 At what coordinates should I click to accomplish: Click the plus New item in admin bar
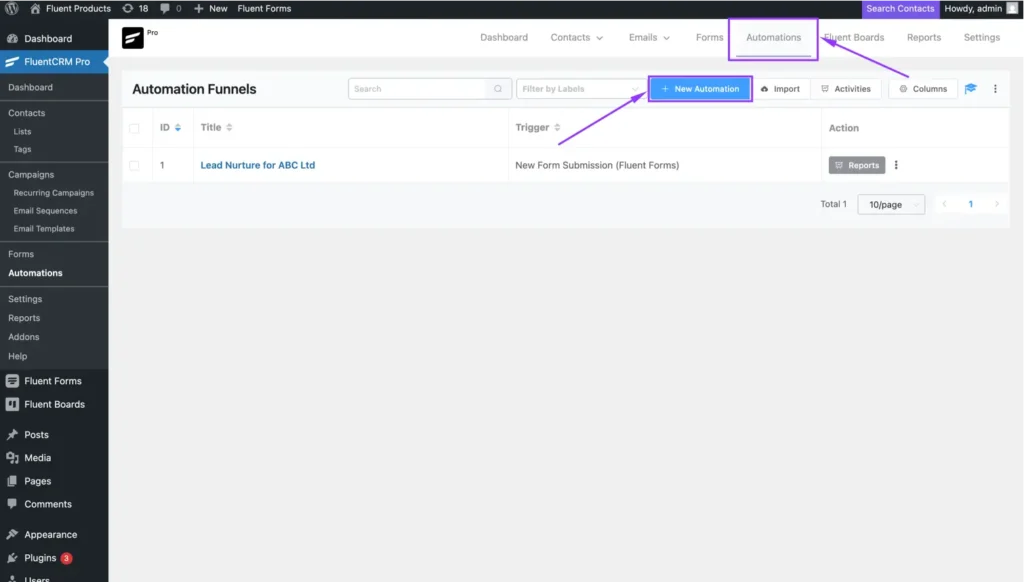pos(210,8)
